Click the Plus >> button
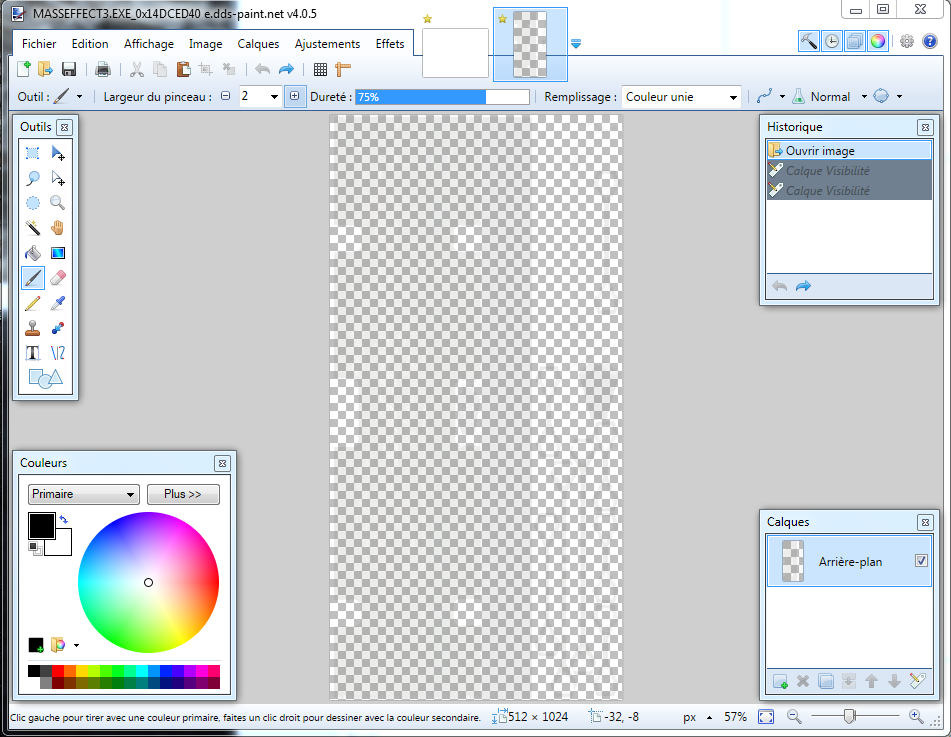Image resolution: width=951 pixels, height=737 pixels. coord(183,494)
